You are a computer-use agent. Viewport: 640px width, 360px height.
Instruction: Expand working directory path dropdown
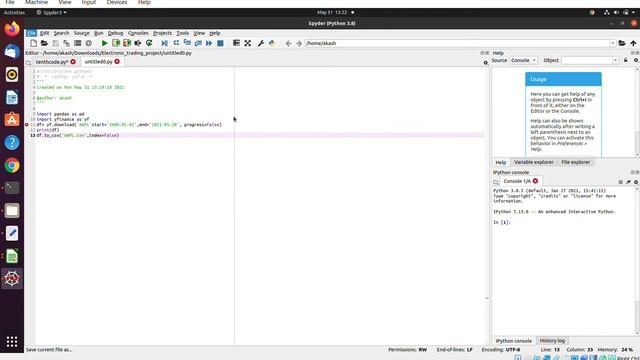tap(612, 43)
